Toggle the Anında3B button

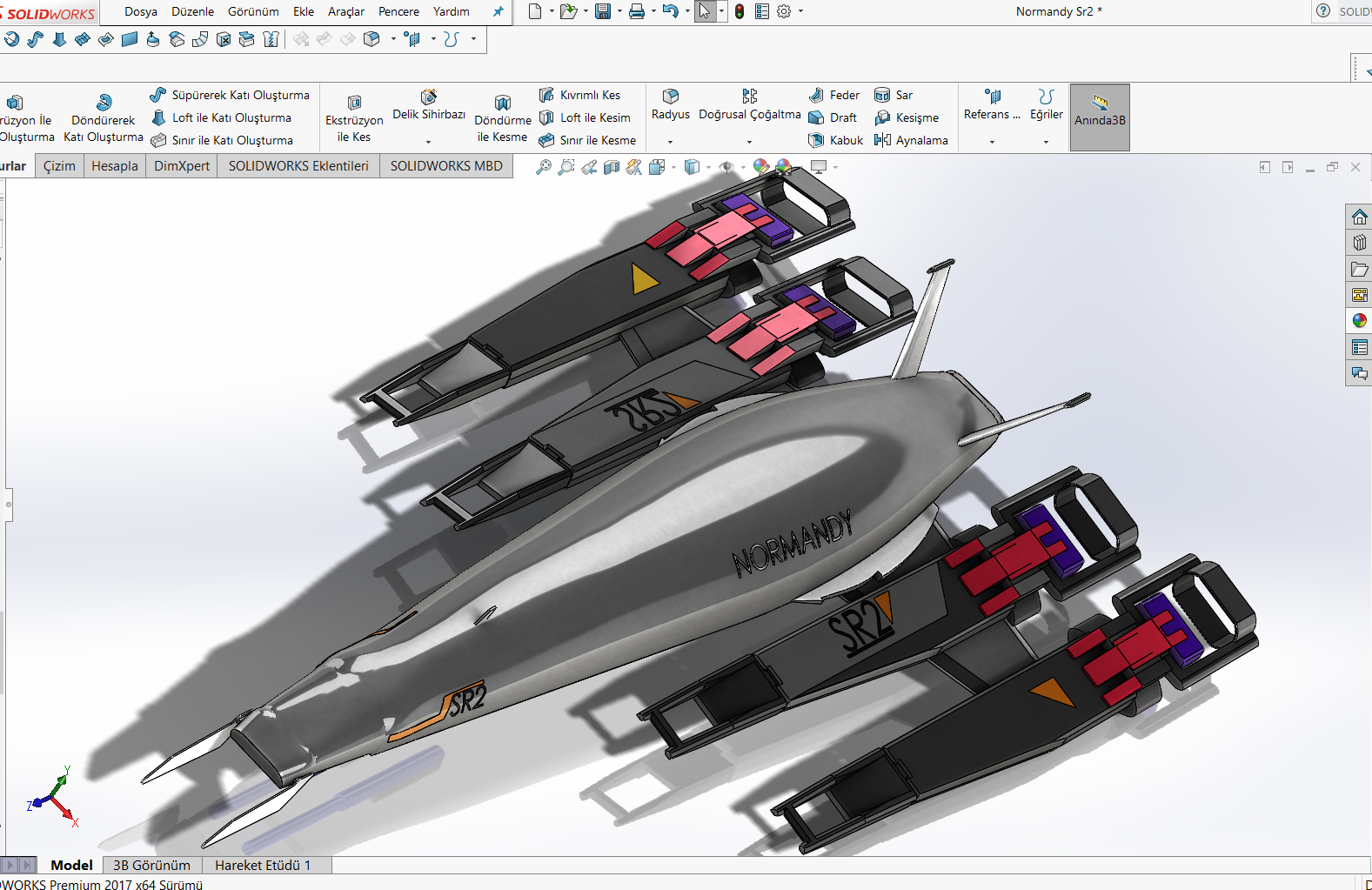(1100, 117)
